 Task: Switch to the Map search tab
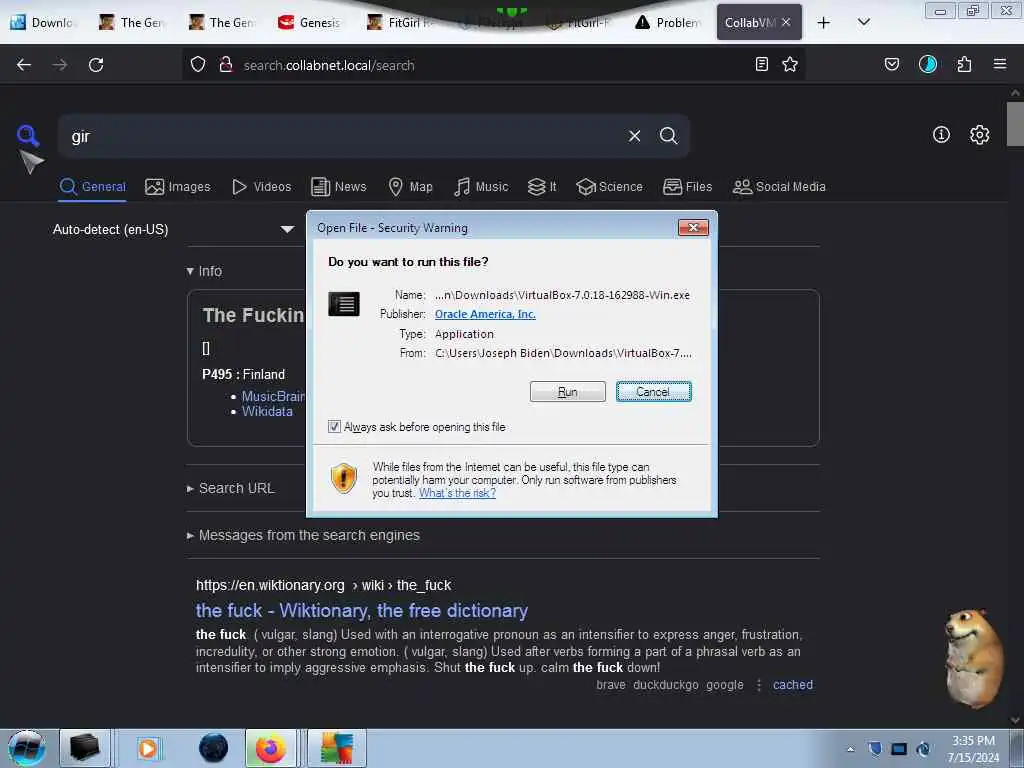(410, 187)
